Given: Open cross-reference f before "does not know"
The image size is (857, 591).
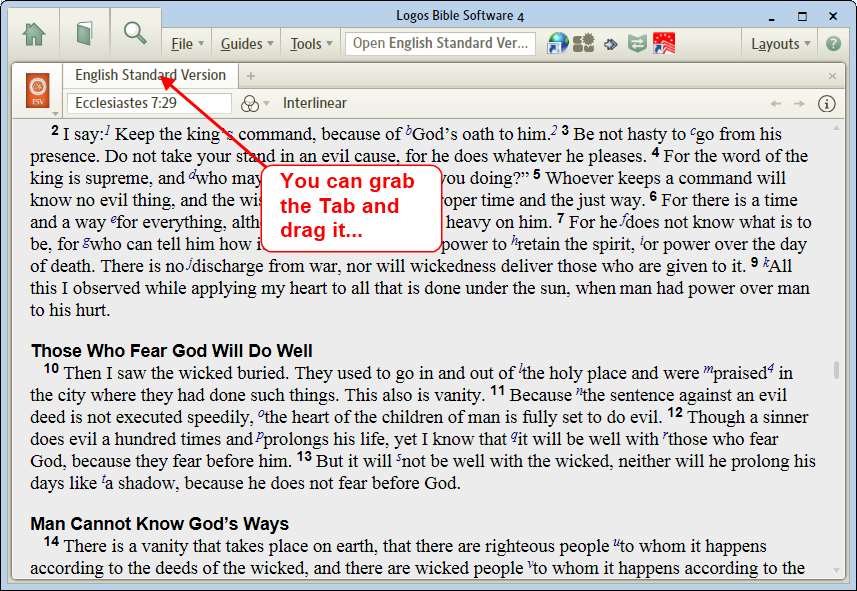Looking at the screenshot, I should coord(623,218).
